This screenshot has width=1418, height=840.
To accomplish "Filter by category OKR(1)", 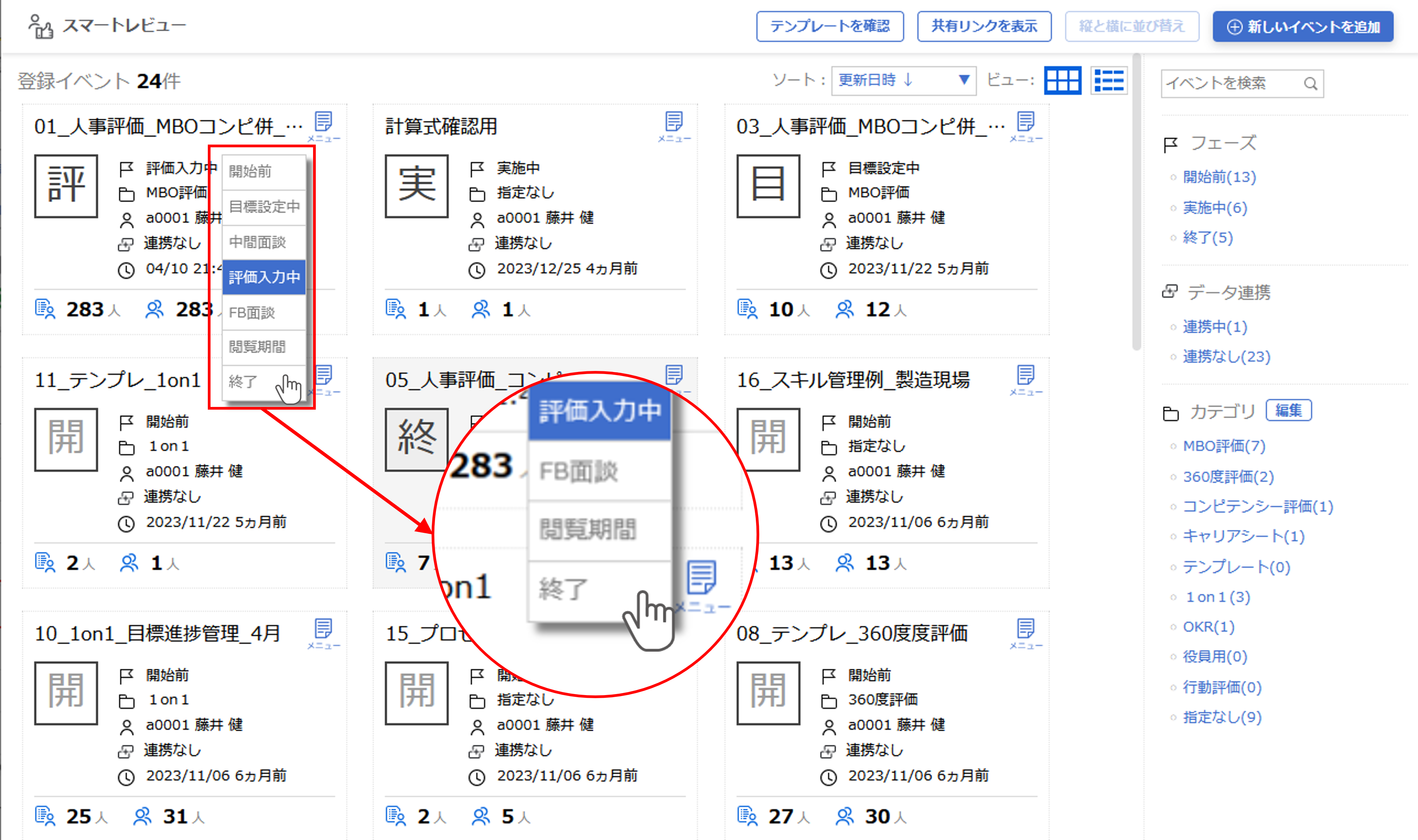I will (1208, 627).
